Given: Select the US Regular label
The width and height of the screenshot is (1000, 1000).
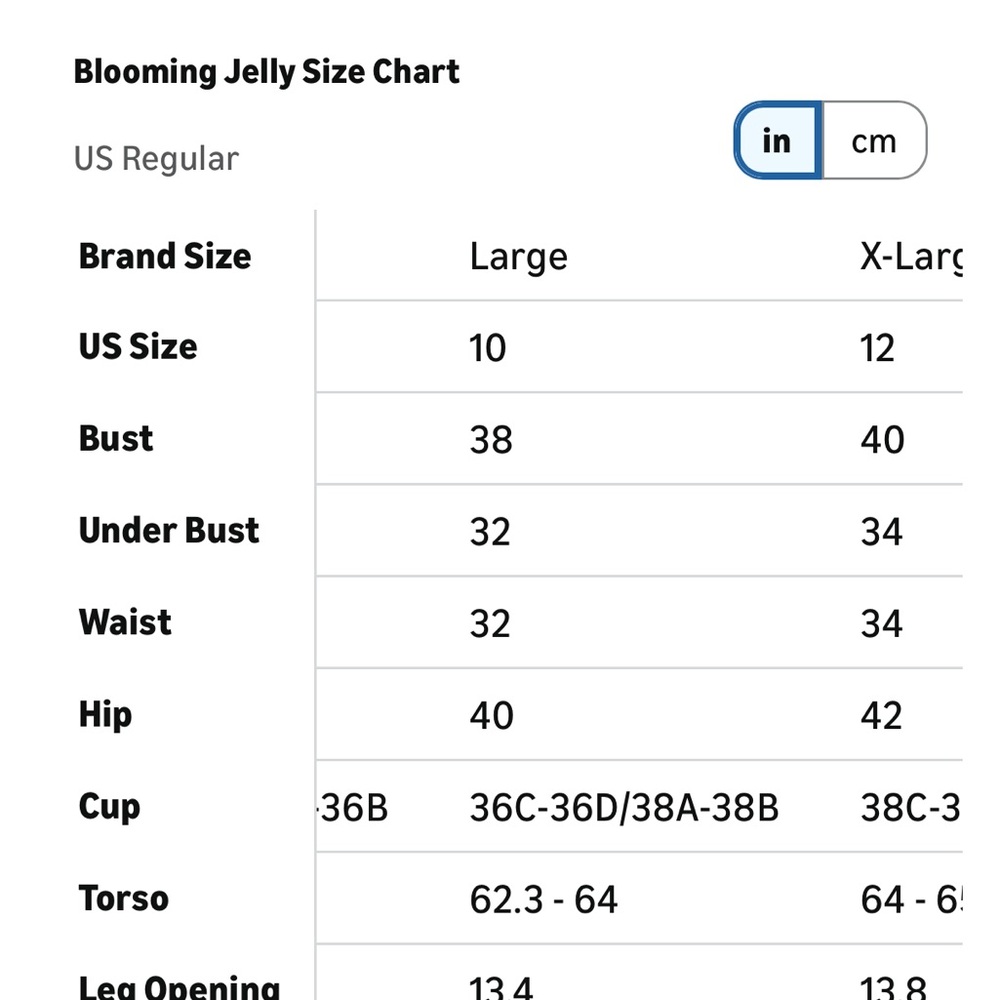Looking at the screenshot, I should tap(156, 159).
